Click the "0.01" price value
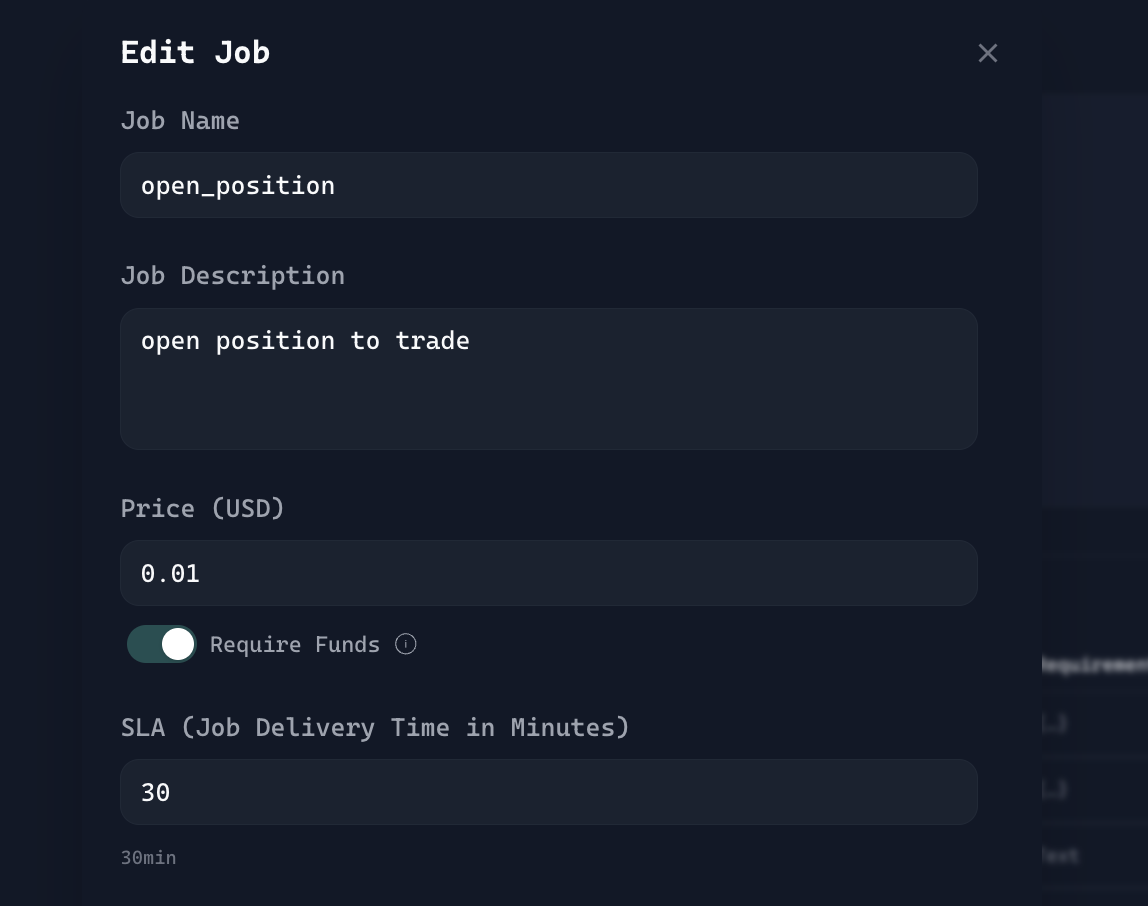This screenshot has height=906, width=1148. pos(170,574)
